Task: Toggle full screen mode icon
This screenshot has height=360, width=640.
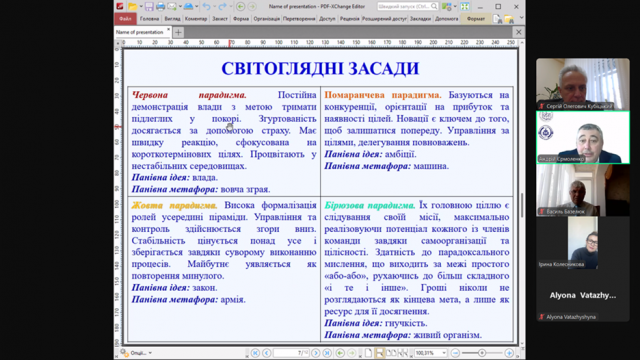Action: tap(464, 7)
